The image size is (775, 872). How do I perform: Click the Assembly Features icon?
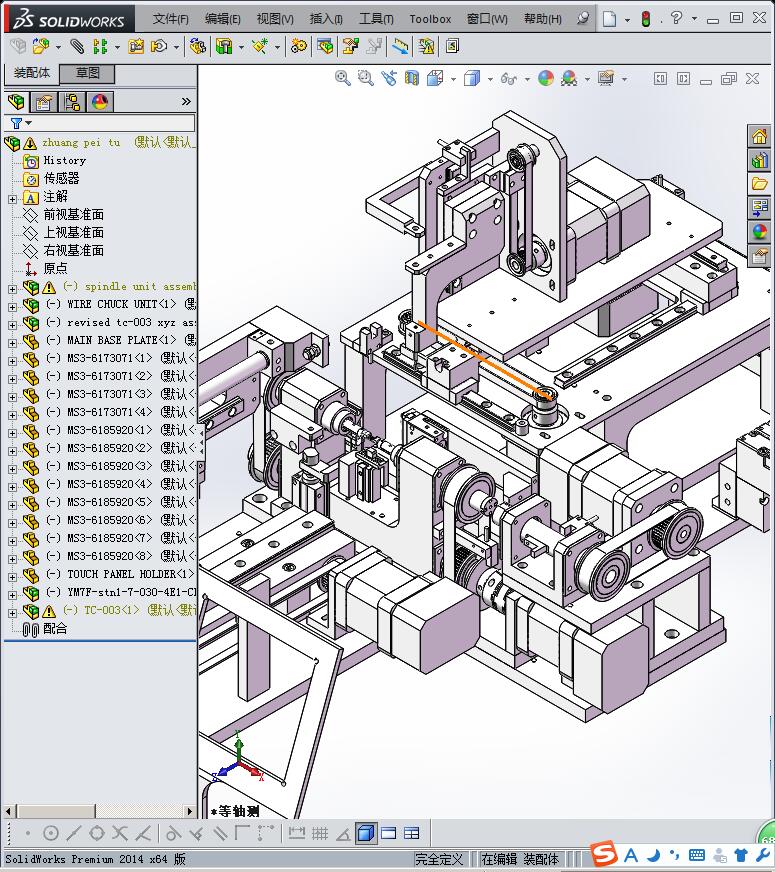coord(224,46)
